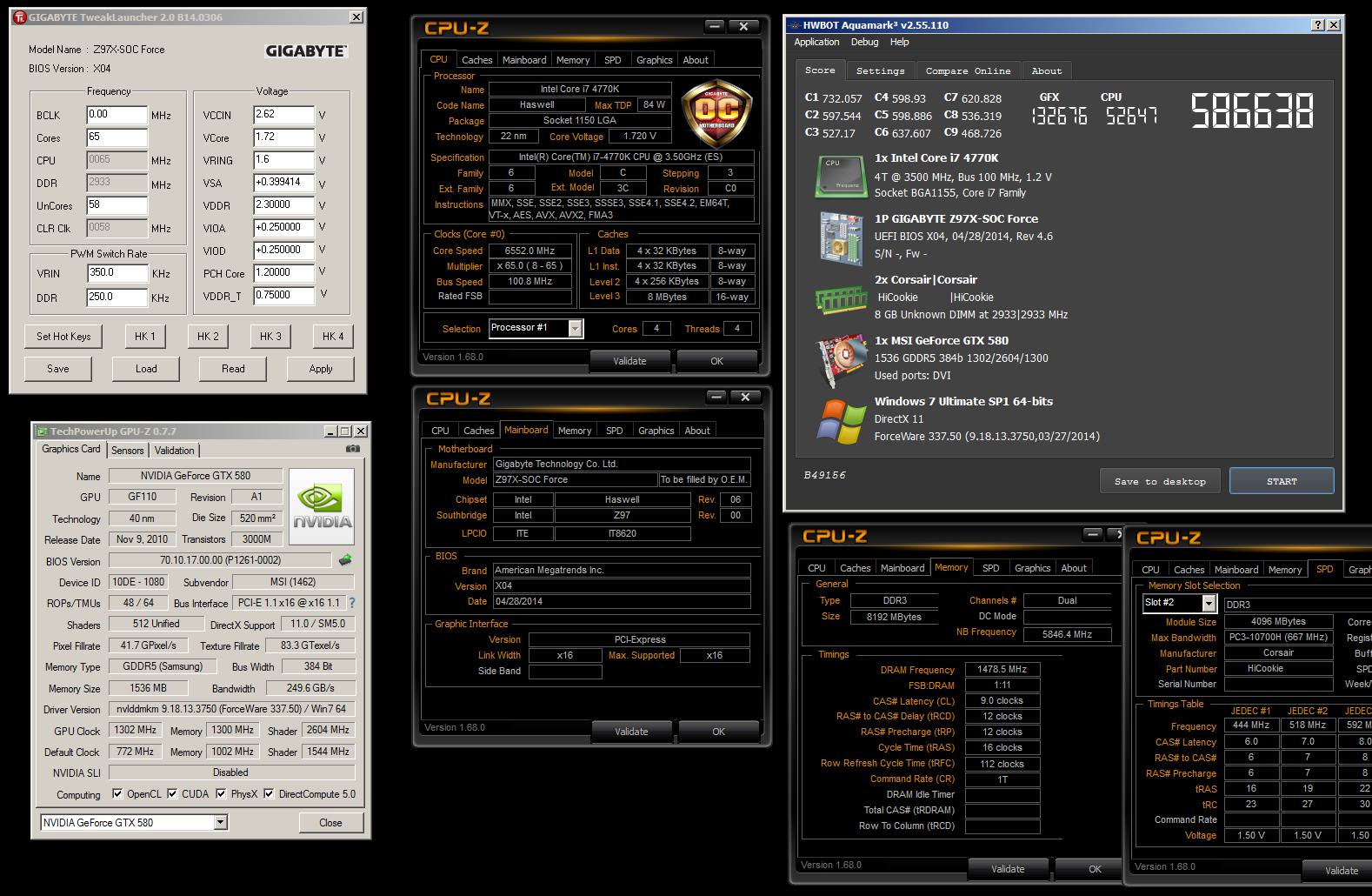Click the START button in Aquamark
Viewport: 1372px width, 896px height.
(1282, 481)
